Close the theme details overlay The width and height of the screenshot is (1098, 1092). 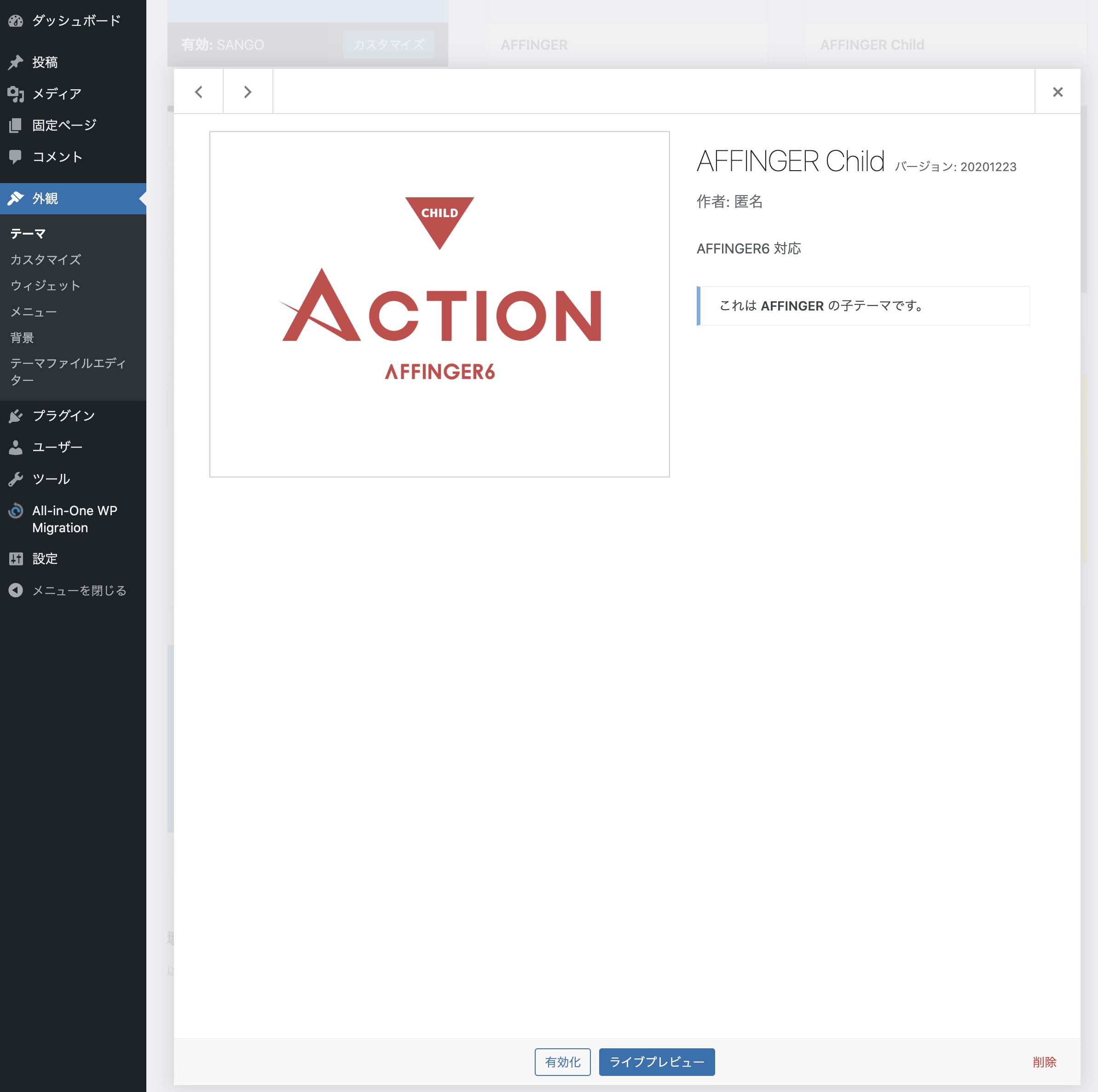pyautogui.click(x=1057, y=92)
